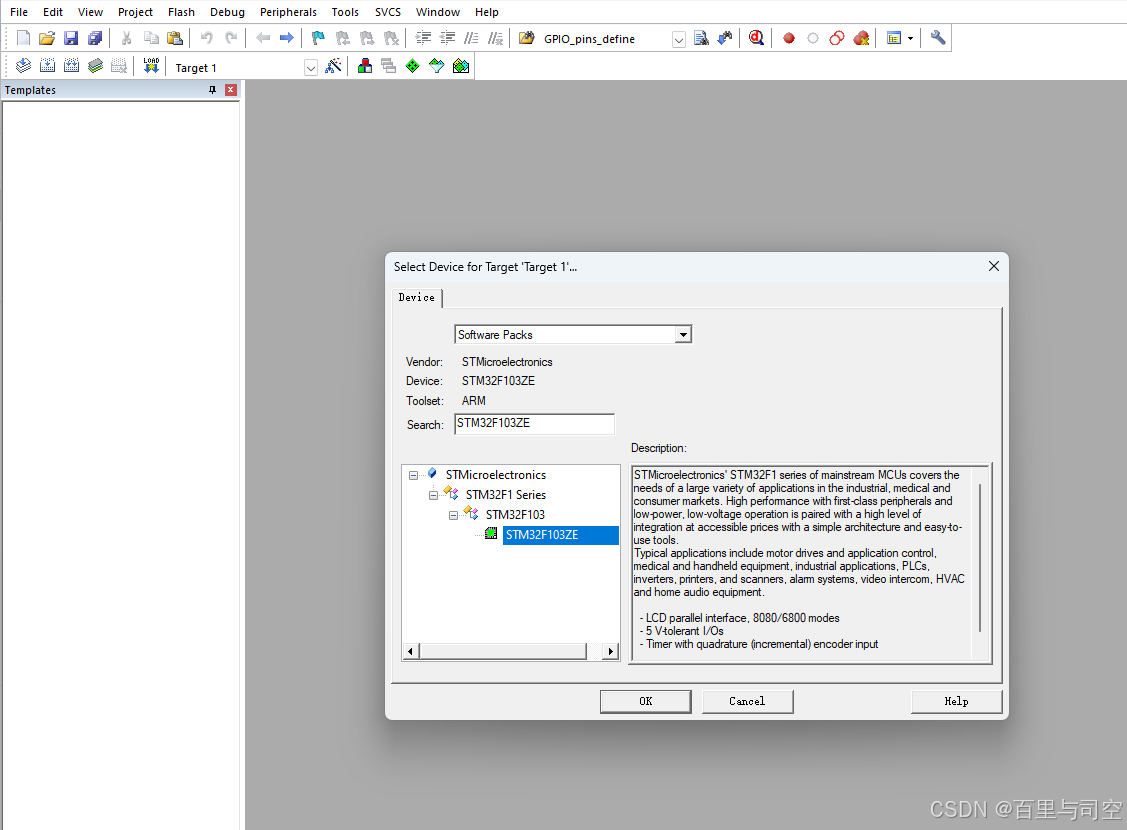
Task: Disable all breakpoints icon
Action: click(x=837, y=38)
